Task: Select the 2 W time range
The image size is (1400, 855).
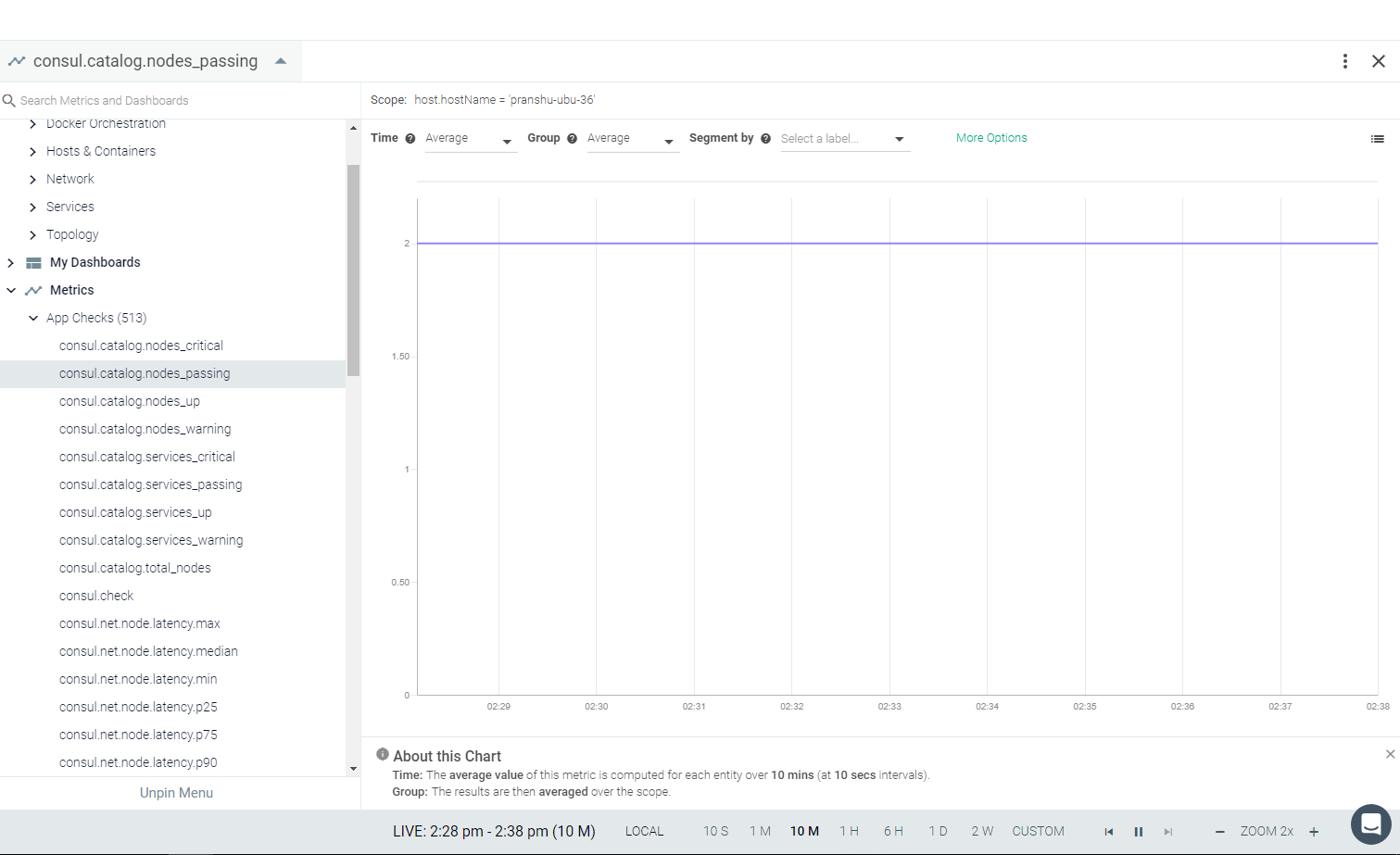Action: (982, 832)
